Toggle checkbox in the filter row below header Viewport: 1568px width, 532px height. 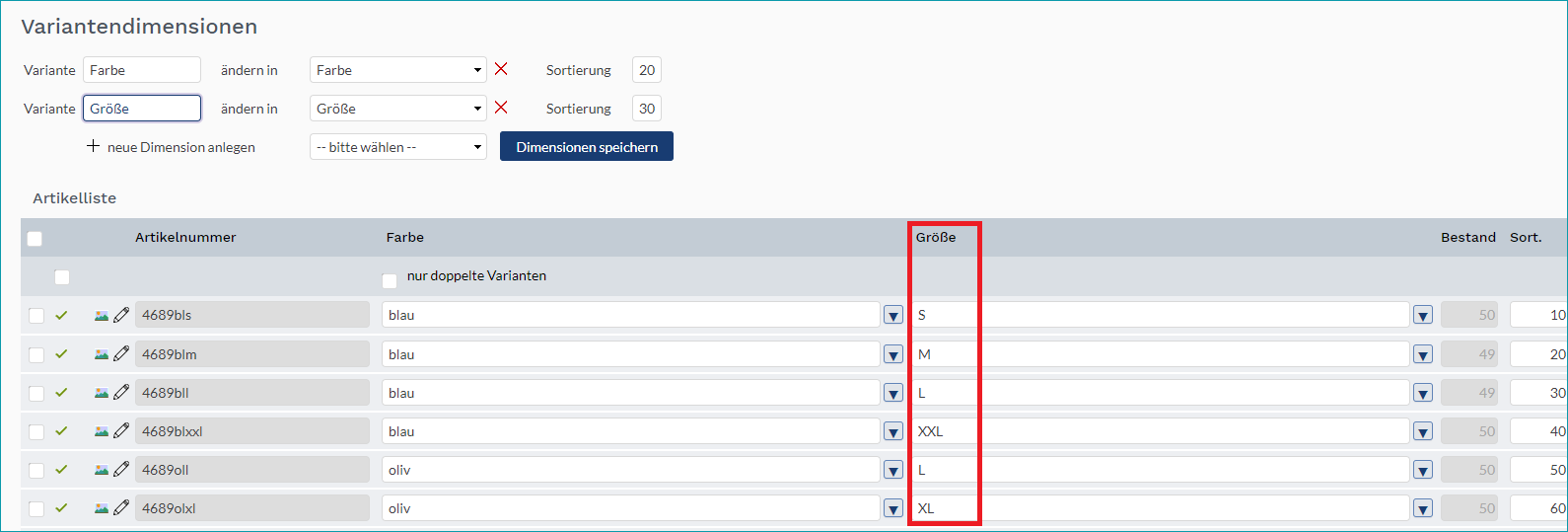[x=62, y=276]
